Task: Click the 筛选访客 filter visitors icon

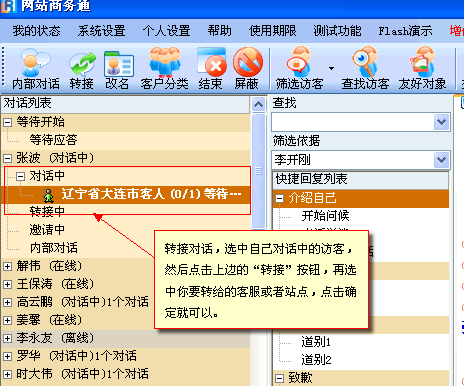Action: [299, 69]
